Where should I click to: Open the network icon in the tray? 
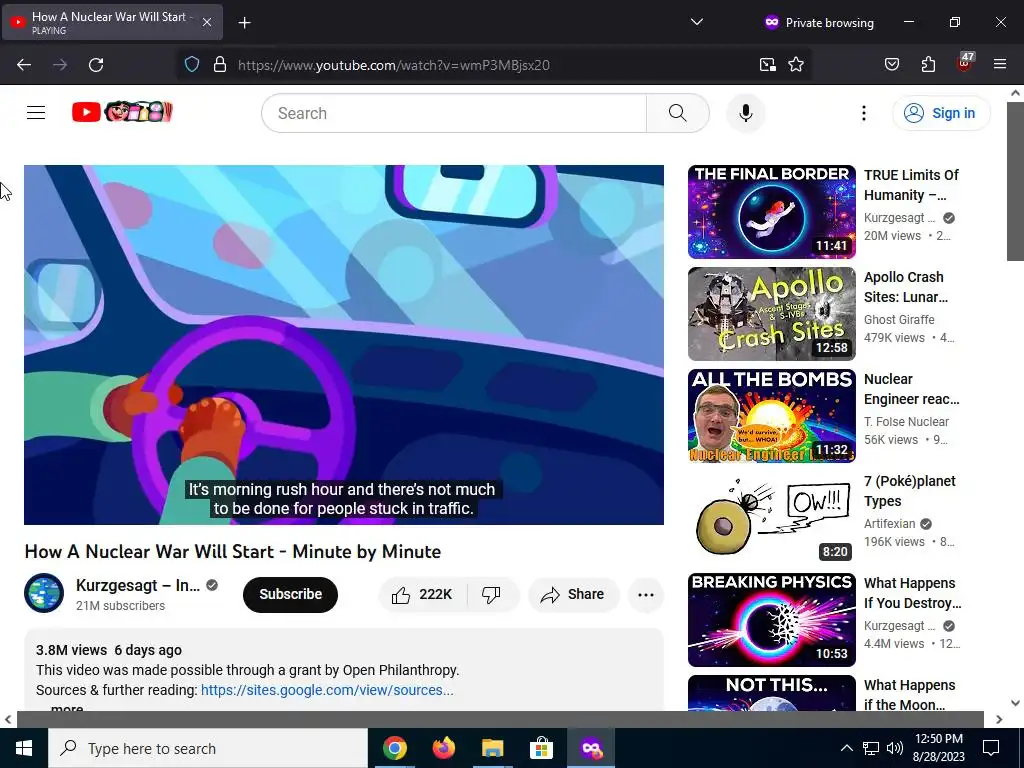click(x=871, y=748)
